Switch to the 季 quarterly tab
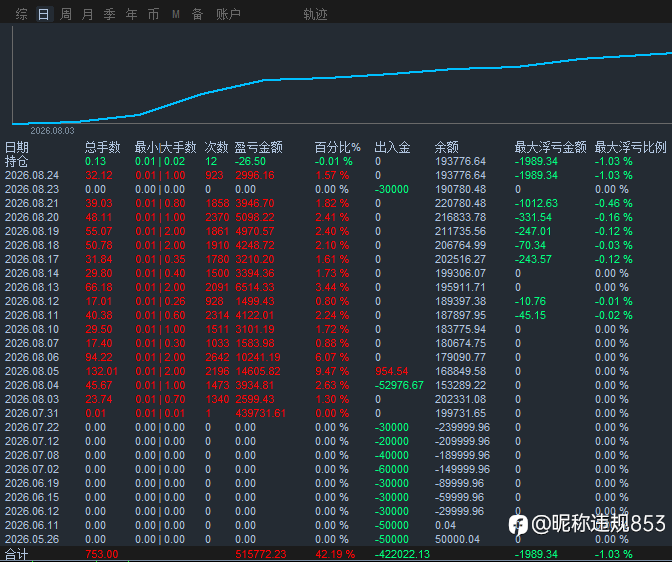672x562 pixels. [110, 14]
